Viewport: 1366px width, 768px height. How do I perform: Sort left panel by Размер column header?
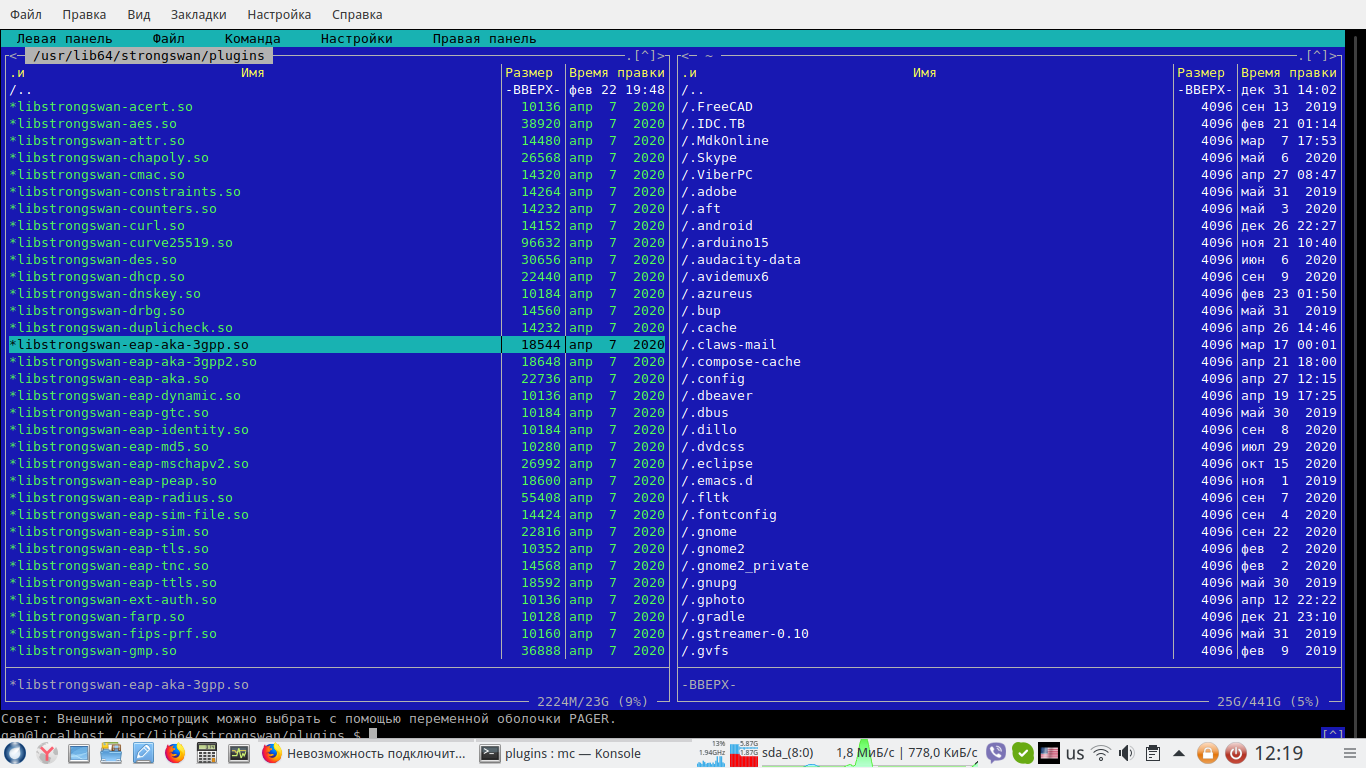click(529, 73)
